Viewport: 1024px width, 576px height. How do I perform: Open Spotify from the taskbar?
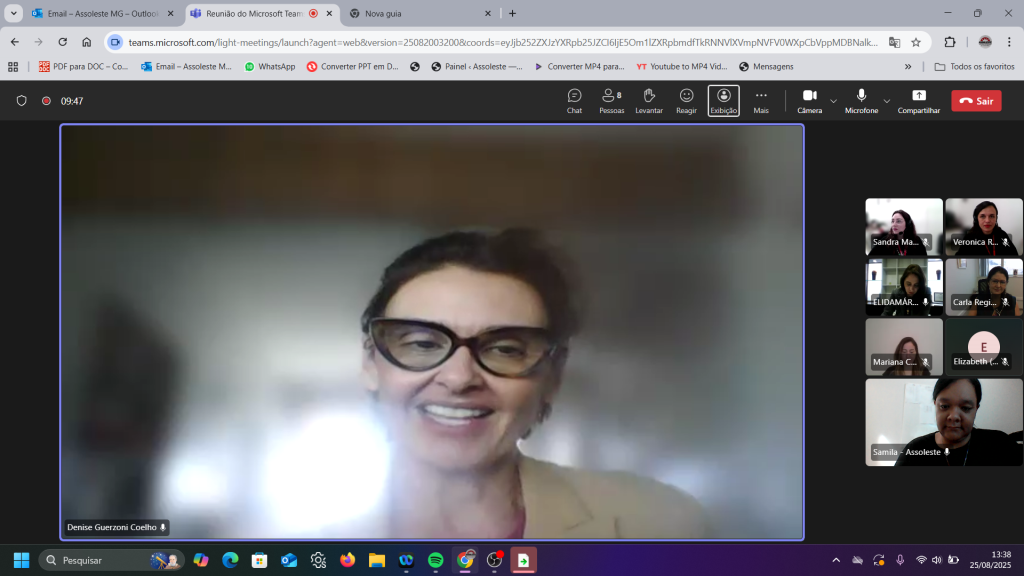pos(435,560)
